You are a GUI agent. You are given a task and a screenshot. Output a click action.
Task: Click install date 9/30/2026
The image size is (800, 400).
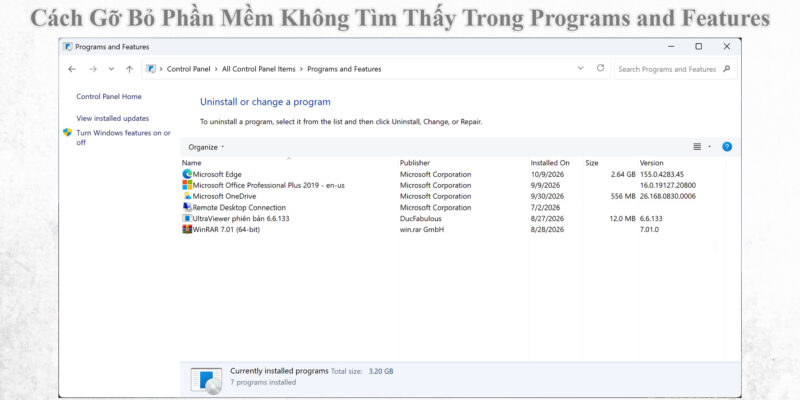click(547, 196)
